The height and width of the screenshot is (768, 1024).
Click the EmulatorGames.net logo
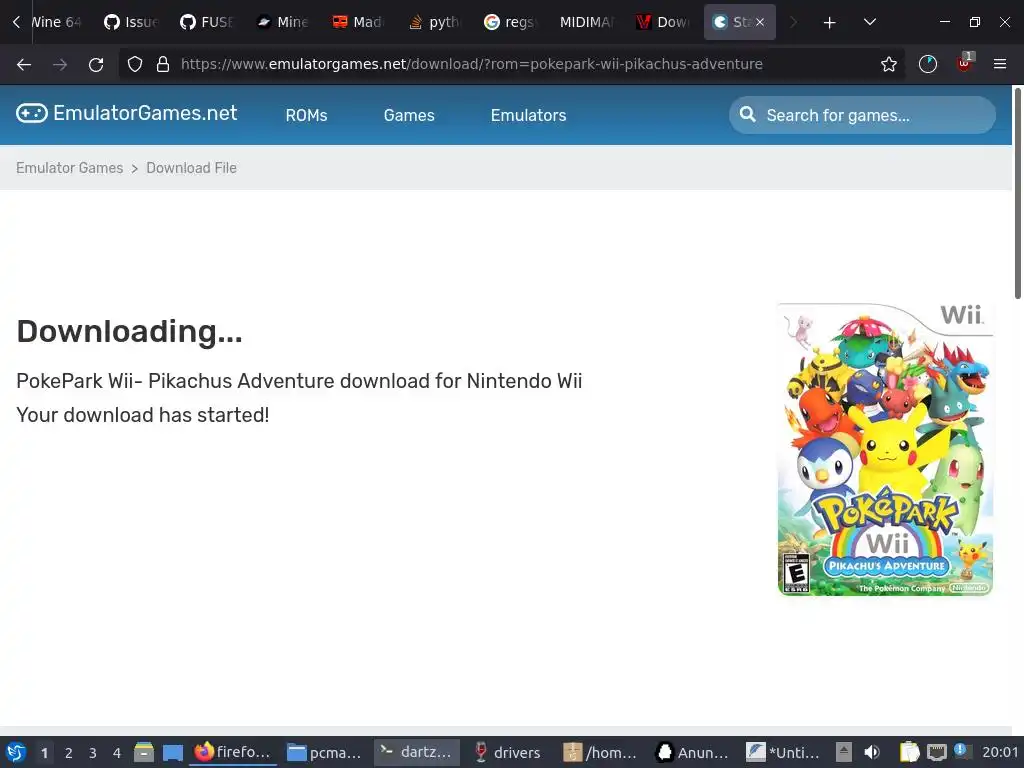[x=126, y=113]
